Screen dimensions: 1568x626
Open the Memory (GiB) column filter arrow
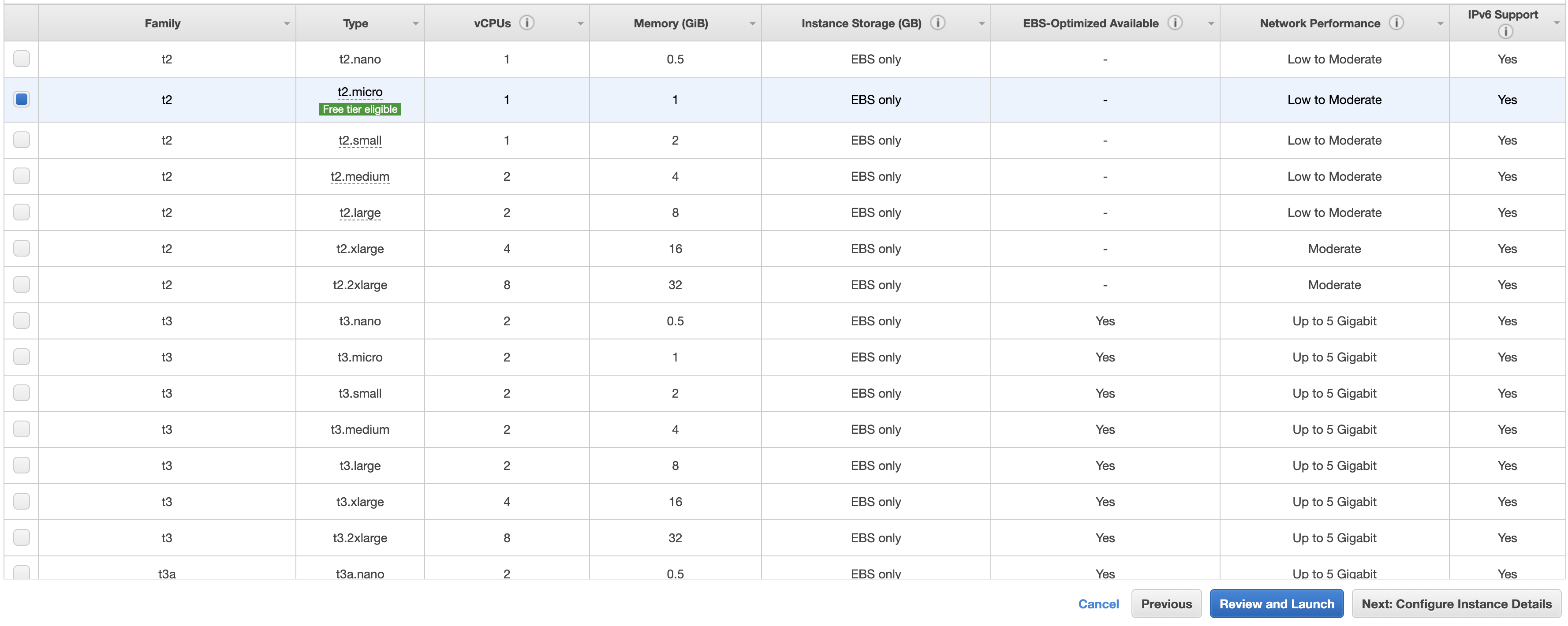[x=752, y=24]
